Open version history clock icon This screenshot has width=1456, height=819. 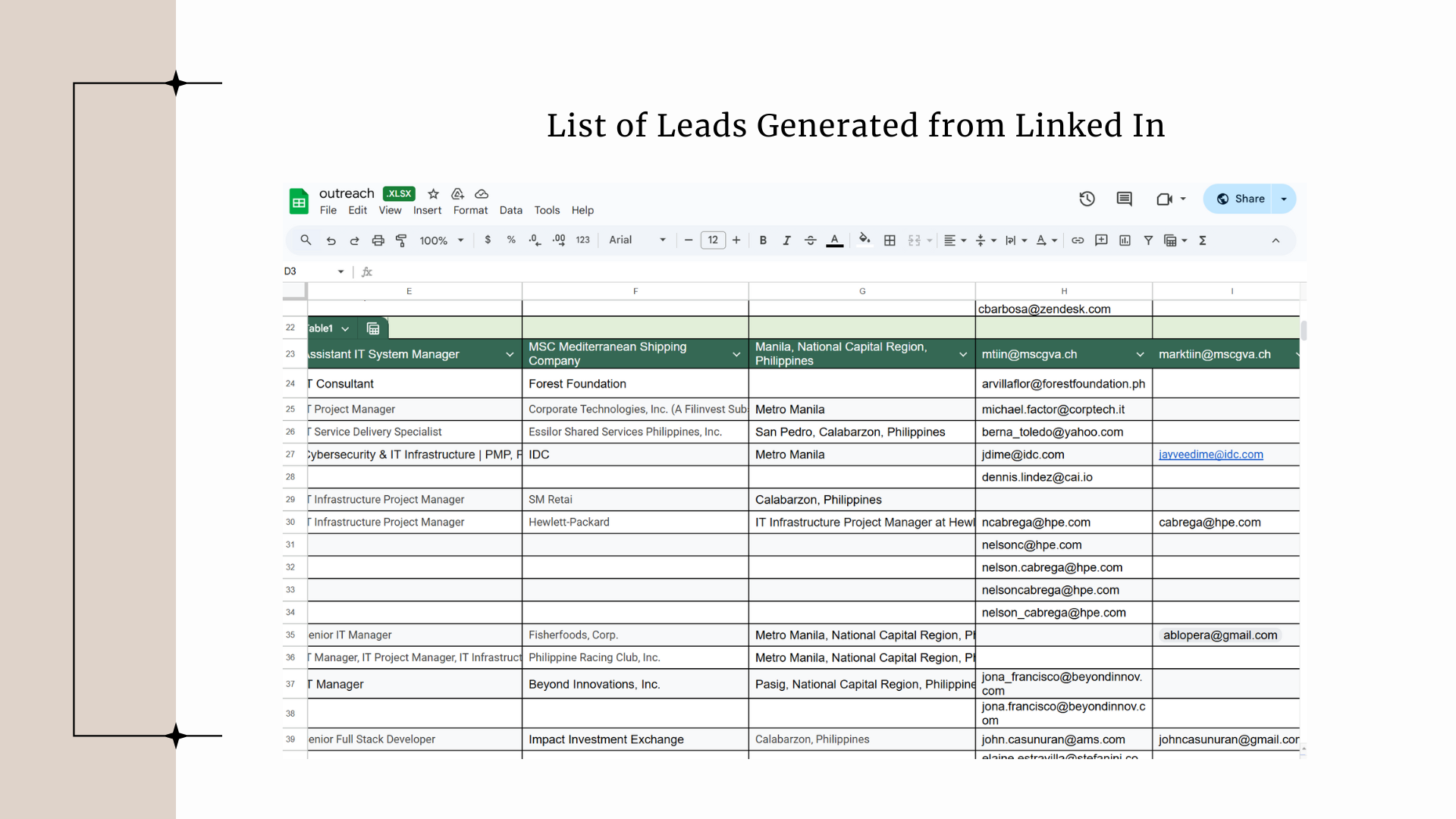(x=1087, y=199)
